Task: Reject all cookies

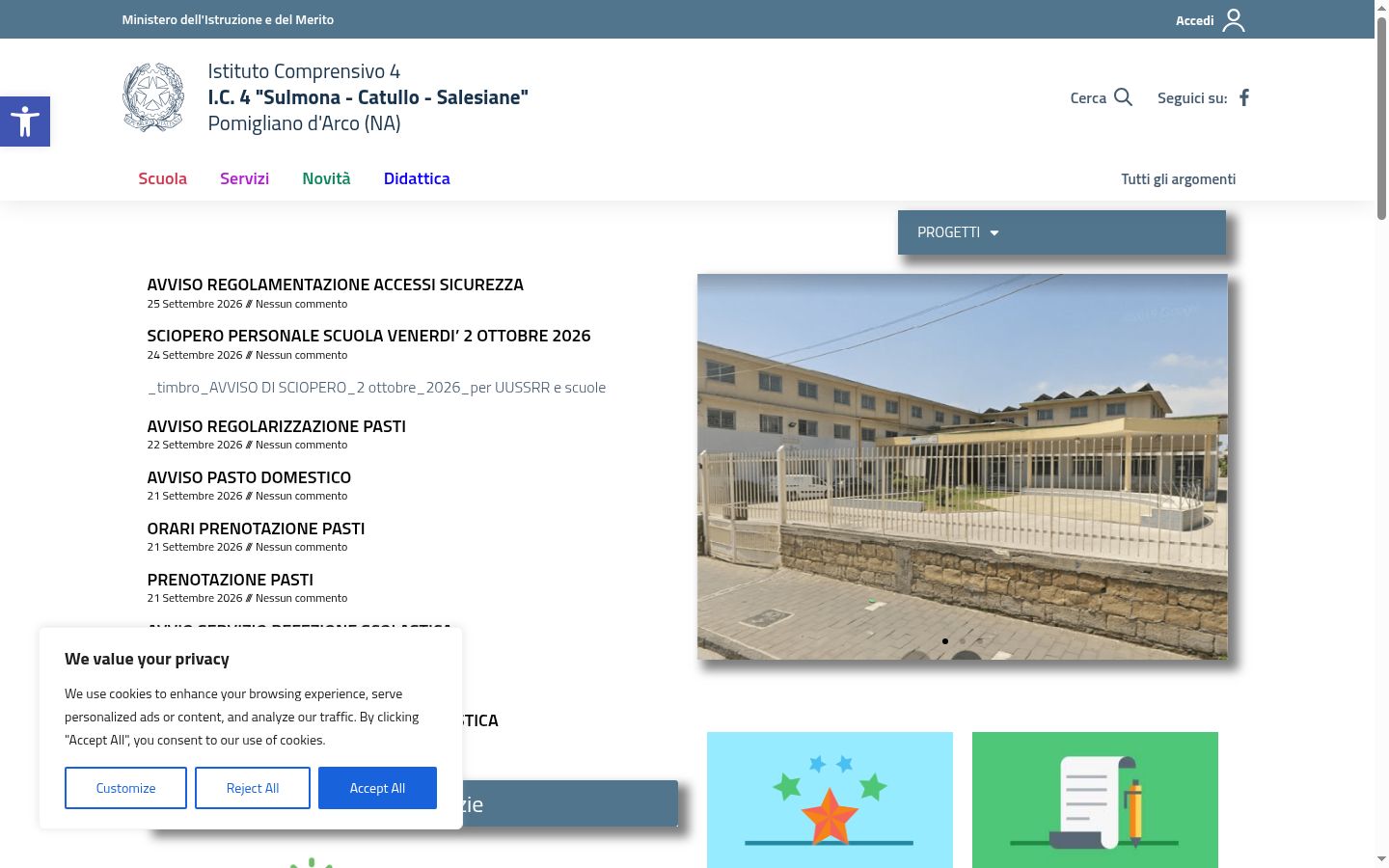Action: coord(253,788)
